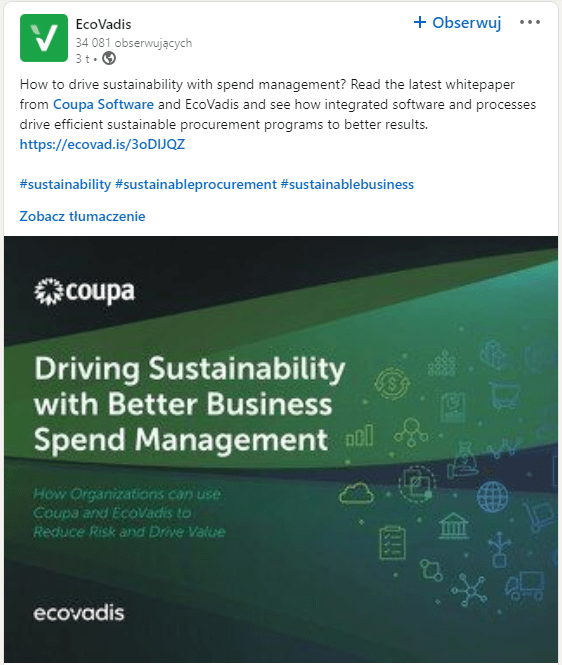
Task: Open the EcoVadis company name link
Action: pos(103,24)
